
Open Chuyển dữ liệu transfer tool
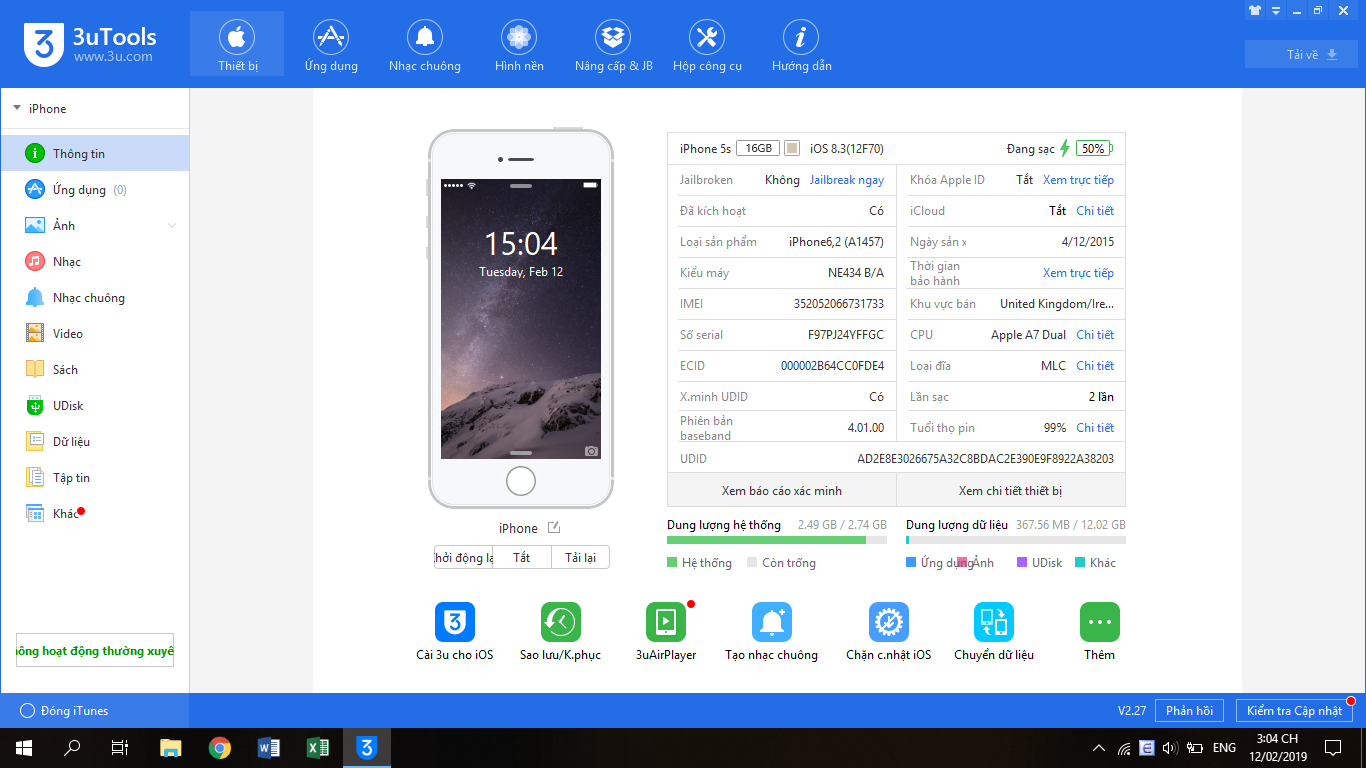click(x=994, y=622)
